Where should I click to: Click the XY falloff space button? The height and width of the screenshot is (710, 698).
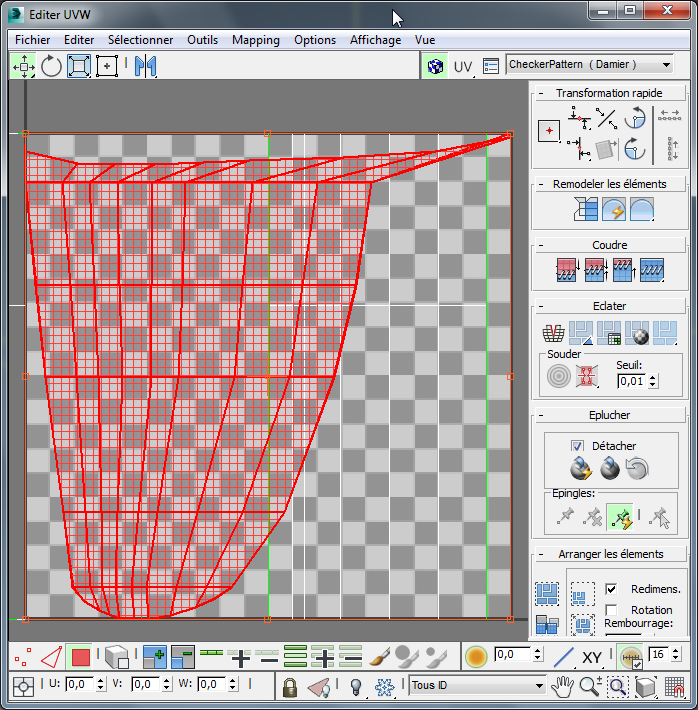(592, 657)
